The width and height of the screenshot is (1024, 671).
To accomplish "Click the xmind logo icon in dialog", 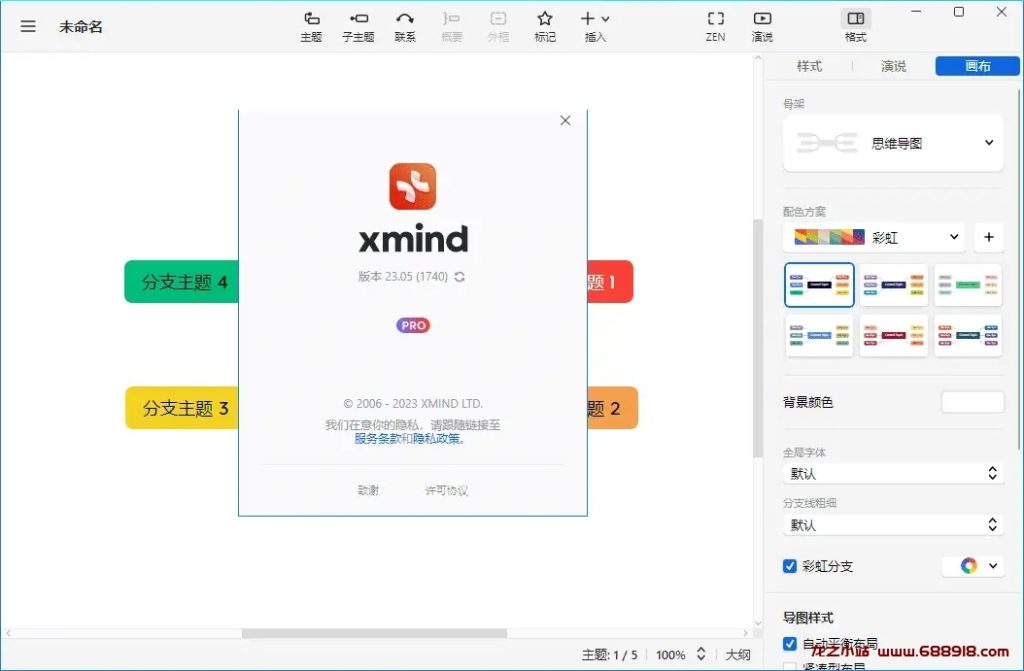I will point(413,186).
